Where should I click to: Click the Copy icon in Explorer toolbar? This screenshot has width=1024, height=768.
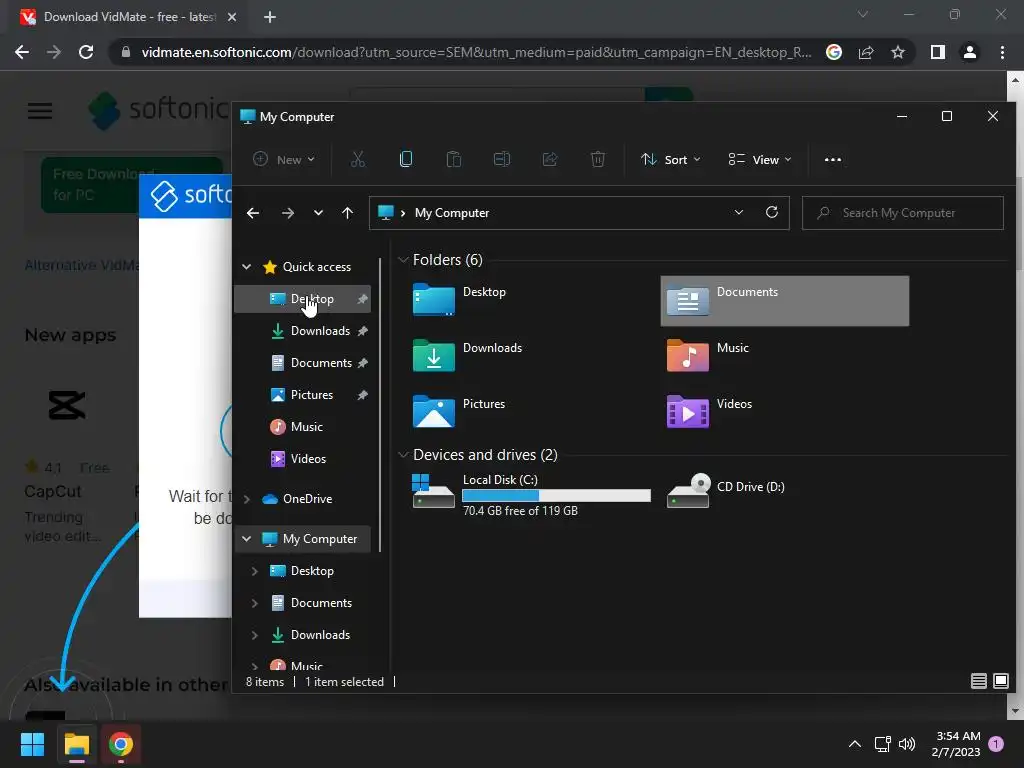[406, 159]
